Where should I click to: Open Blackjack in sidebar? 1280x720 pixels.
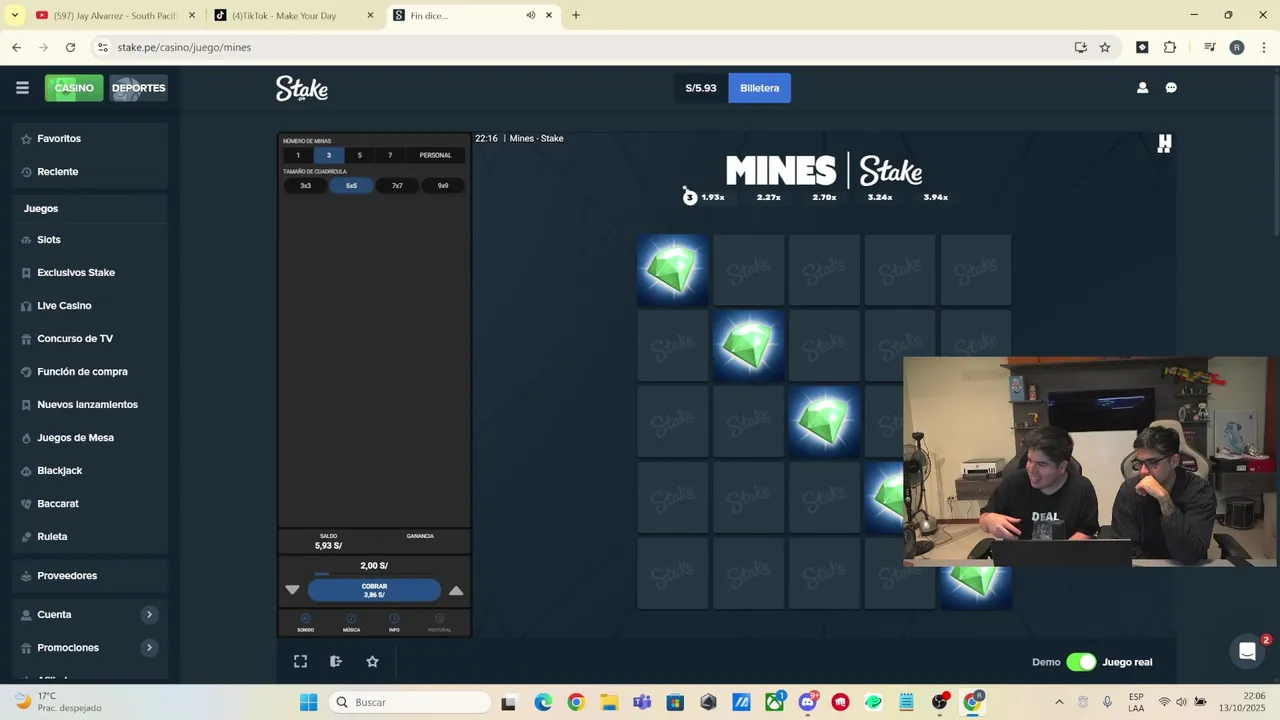59,471
